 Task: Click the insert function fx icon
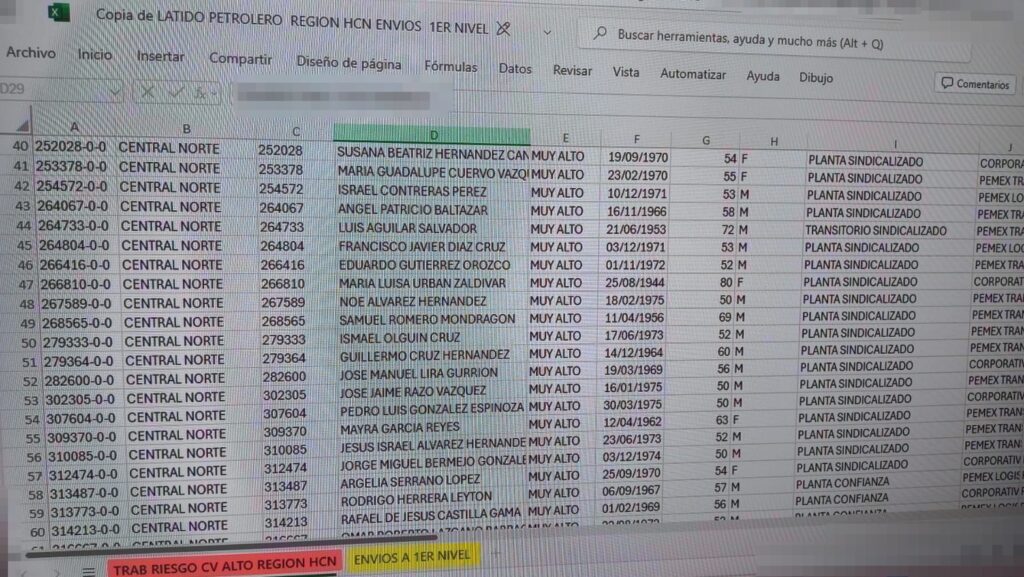click(x=203, y=95)
